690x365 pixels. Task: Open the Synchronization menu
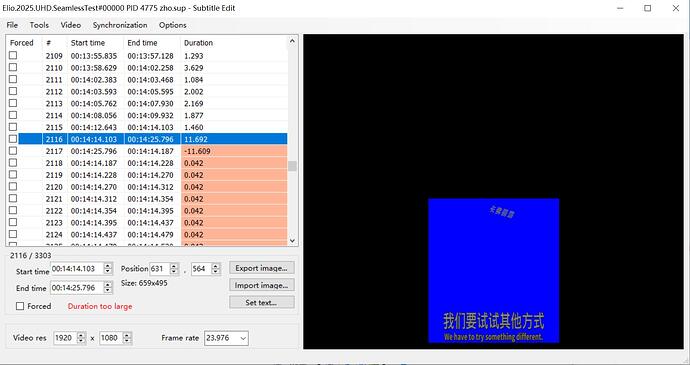[x=120, y=25]
